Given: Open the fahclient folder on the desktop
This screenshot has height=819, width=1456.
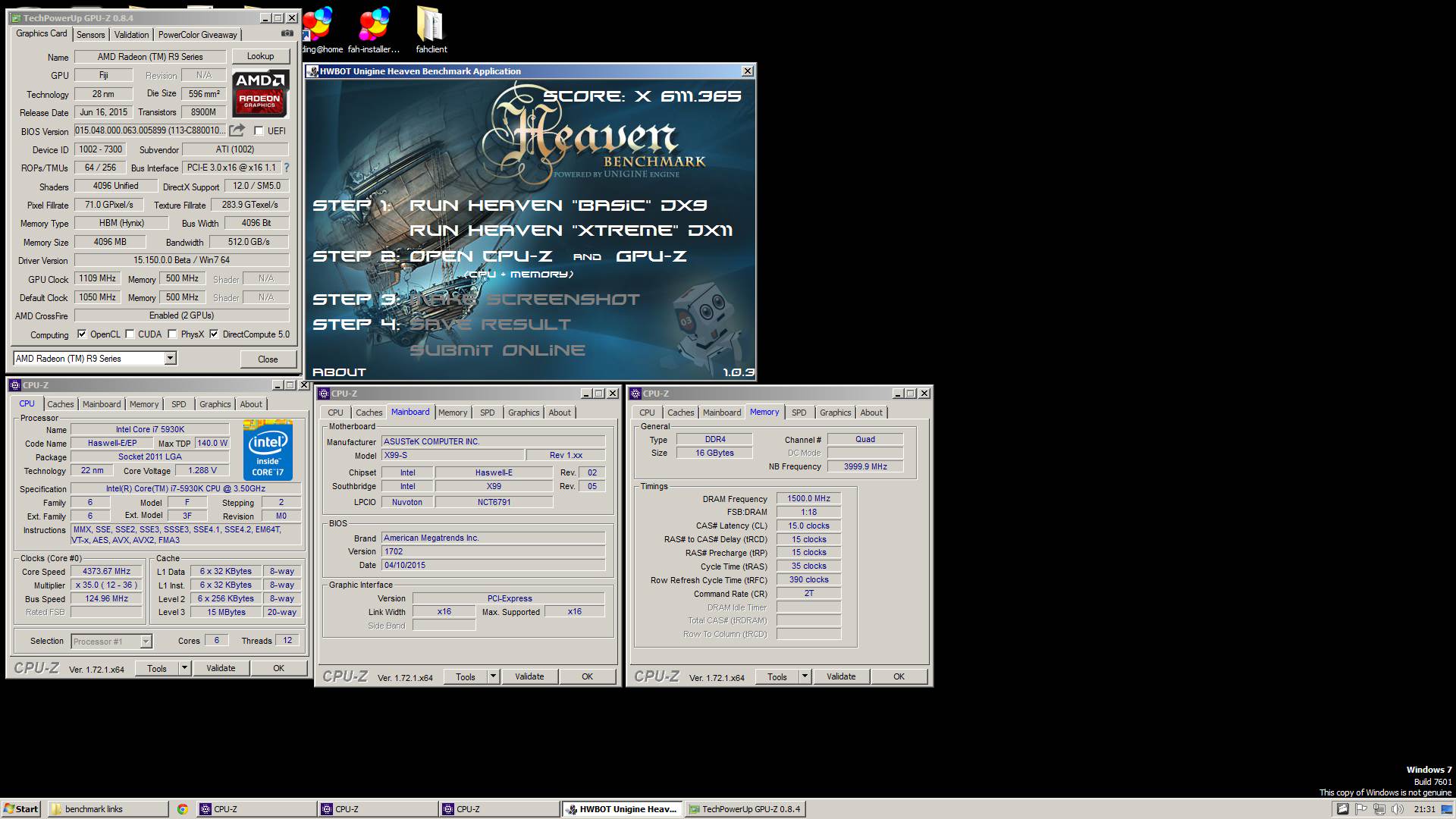Looking at the screenshot, I should pos(431,30).
